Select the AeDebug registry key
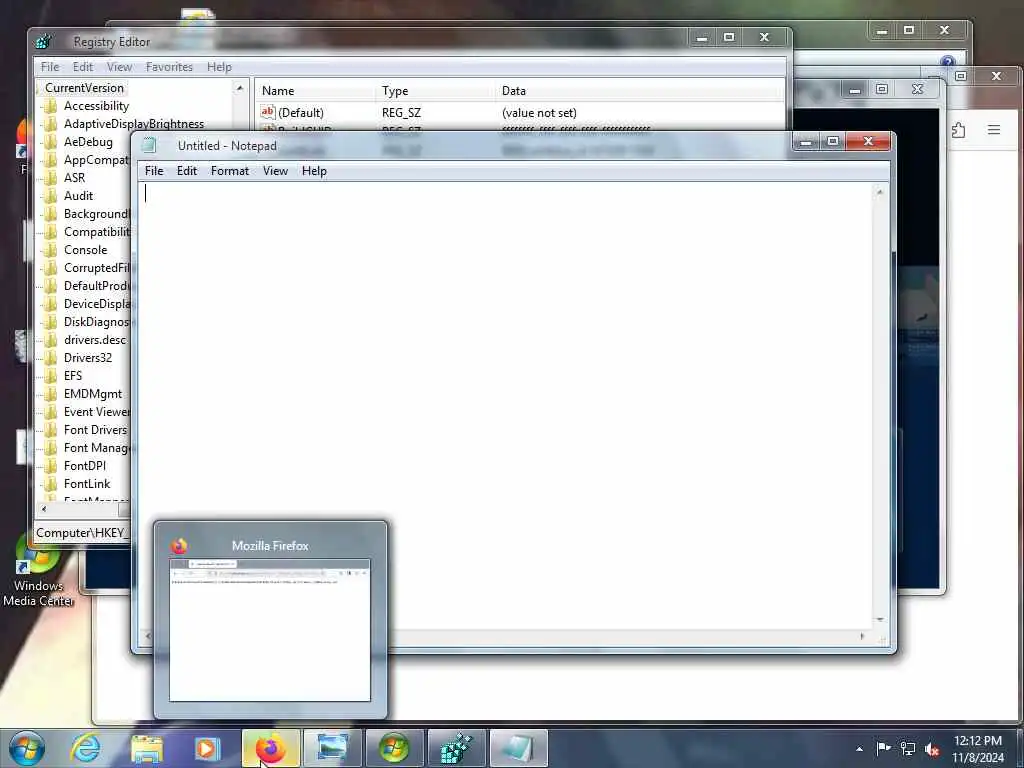1024x768 pixels. 88,142
